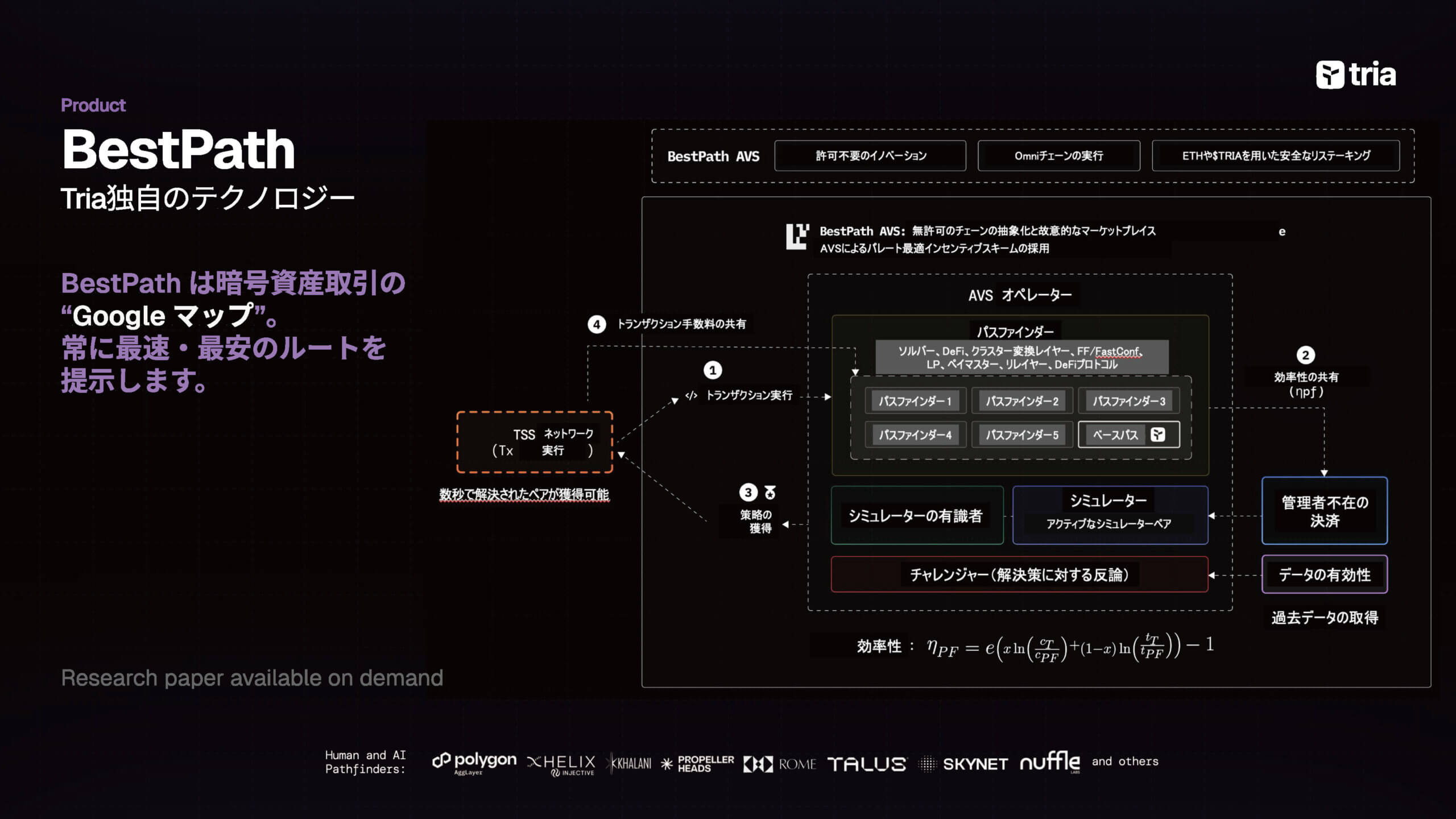Viewport: 1456px width, 819px height.
Task: Click the Helix Injective logo
Action: (561, 764)
